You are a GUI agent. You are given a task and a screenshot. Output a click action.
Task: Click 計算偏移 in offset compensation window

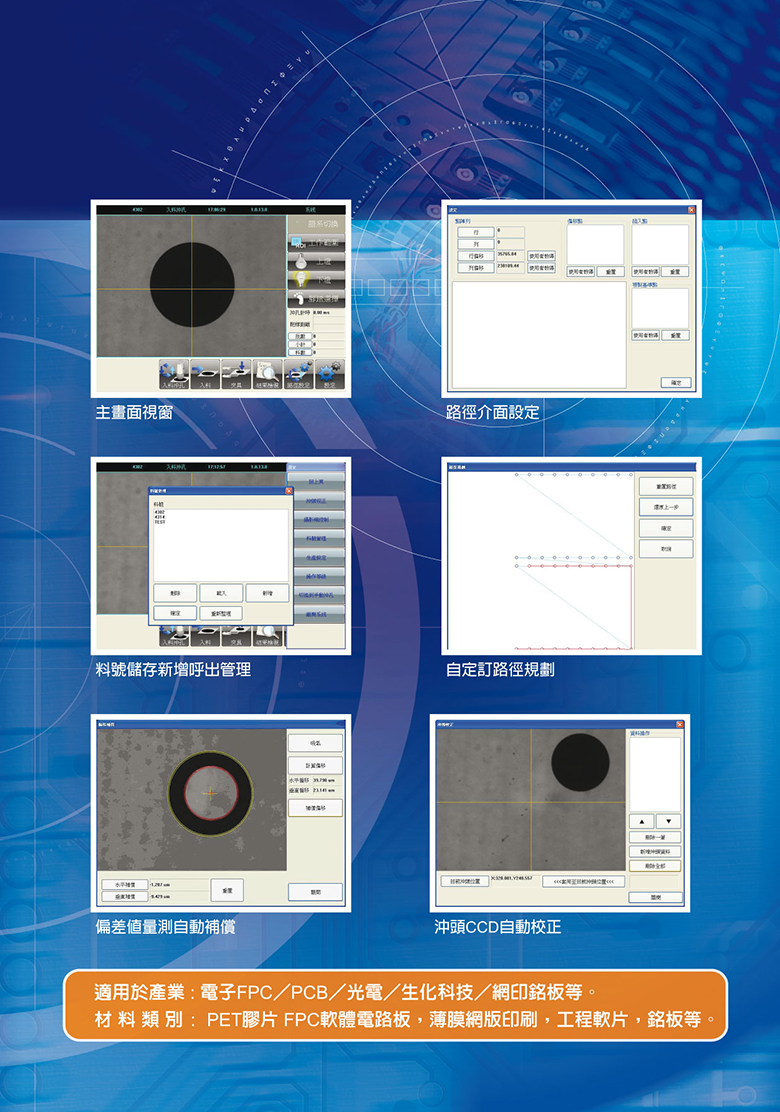(x=316, y=765)
